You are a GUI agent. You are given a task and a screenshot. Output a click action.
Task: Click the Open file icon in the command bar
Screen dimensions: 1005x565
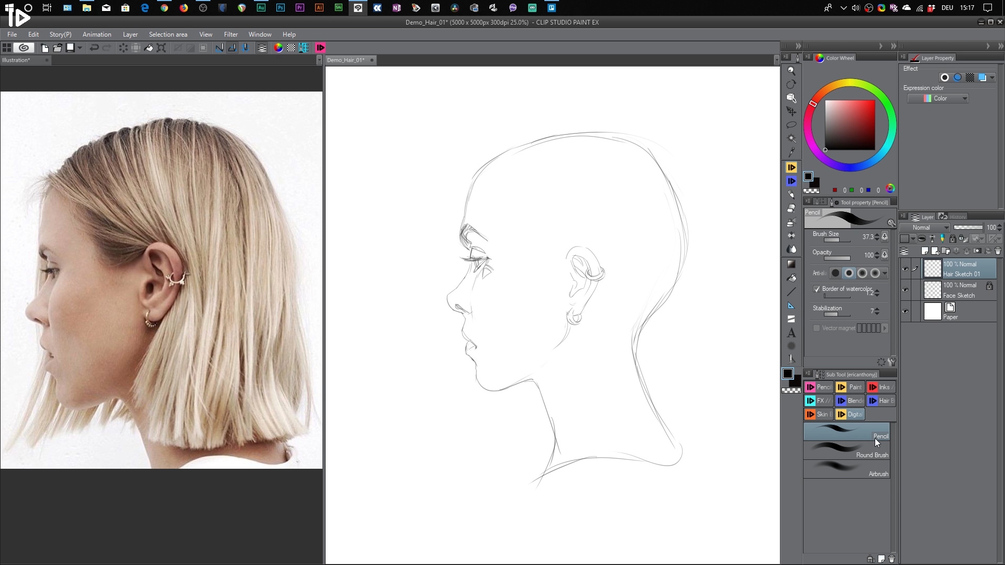pyautogui.click(x=57, y=48)
